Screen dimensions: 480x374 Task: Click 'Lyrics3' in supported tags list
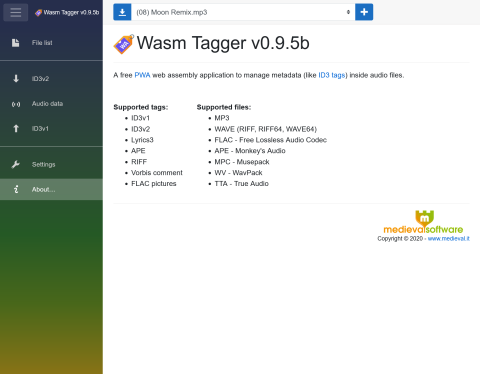pyautogui.click(x=142, y=140)
